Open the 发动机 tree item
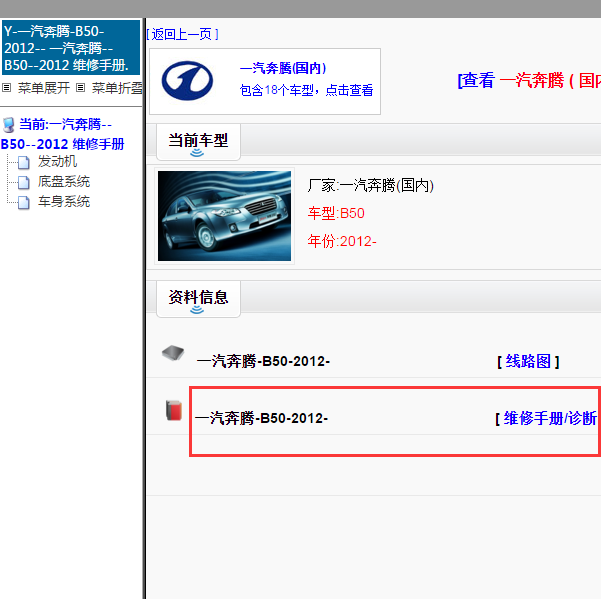Image resolution: width=601 pixels, height=599 pixels. click(x=57, y=161)
